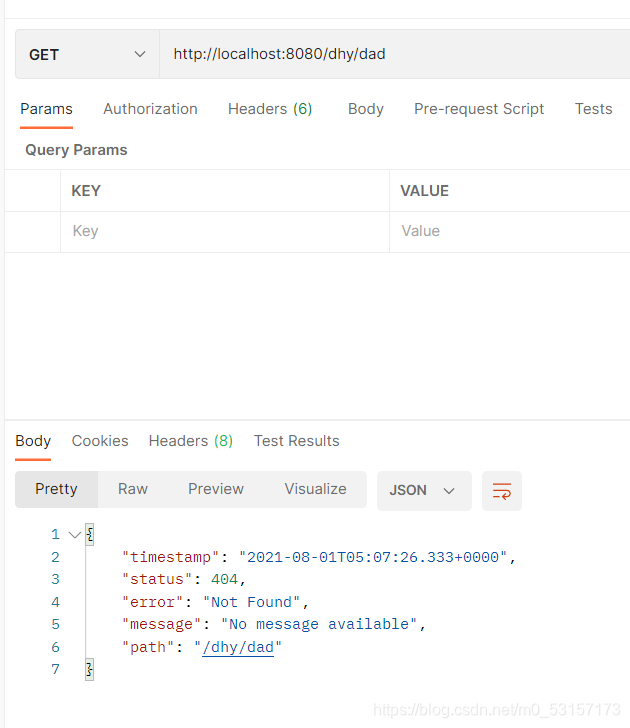The height and width of the screenshot is (728, 630).
Task: Open Pre-request Script tab
Action: tap(479, 109)
